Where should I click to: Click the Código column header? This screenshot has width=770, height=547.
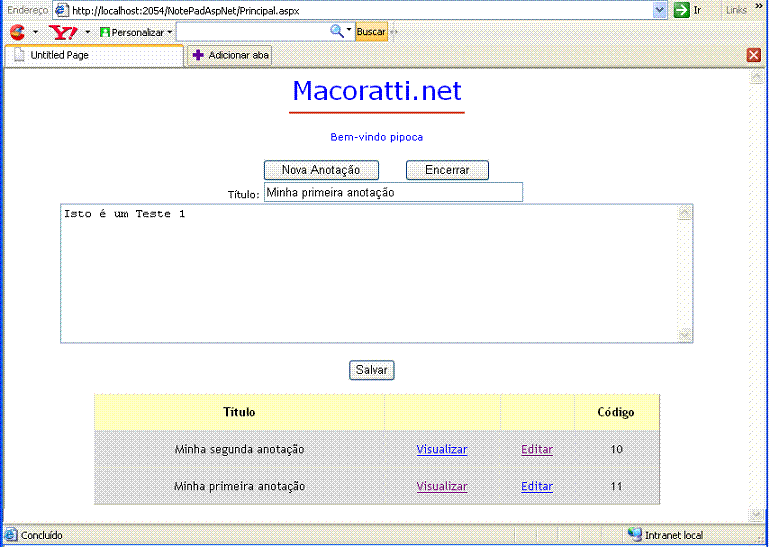[616, 412]
